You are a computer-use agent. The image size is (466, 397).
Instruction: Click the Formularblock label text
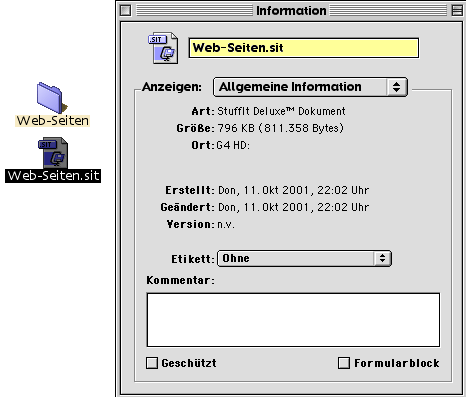click(397, 363)
